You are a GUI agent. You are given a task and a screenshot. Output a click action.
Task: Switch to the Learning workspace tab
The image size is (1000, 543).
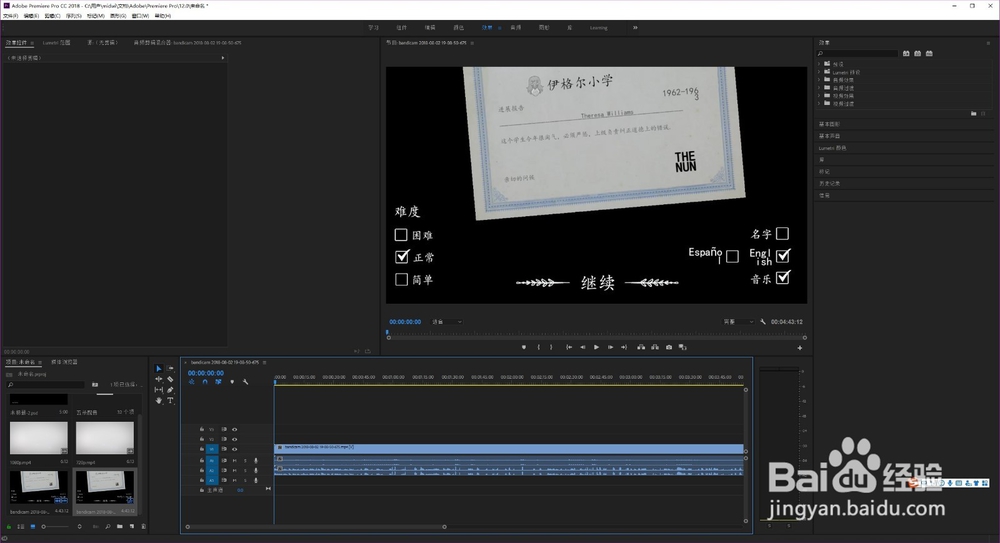point(598,27)
